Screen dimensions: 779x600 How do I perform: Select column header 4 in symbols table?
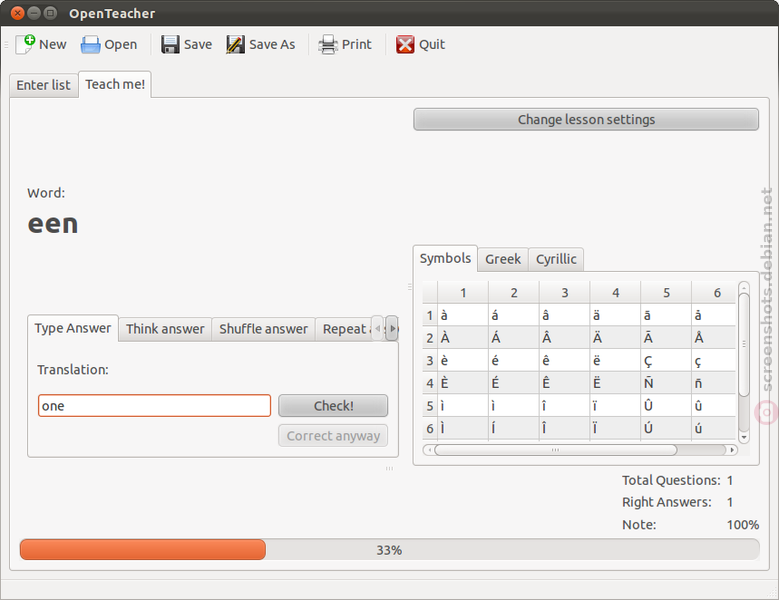pyautogui.click(x=616, y=293)
